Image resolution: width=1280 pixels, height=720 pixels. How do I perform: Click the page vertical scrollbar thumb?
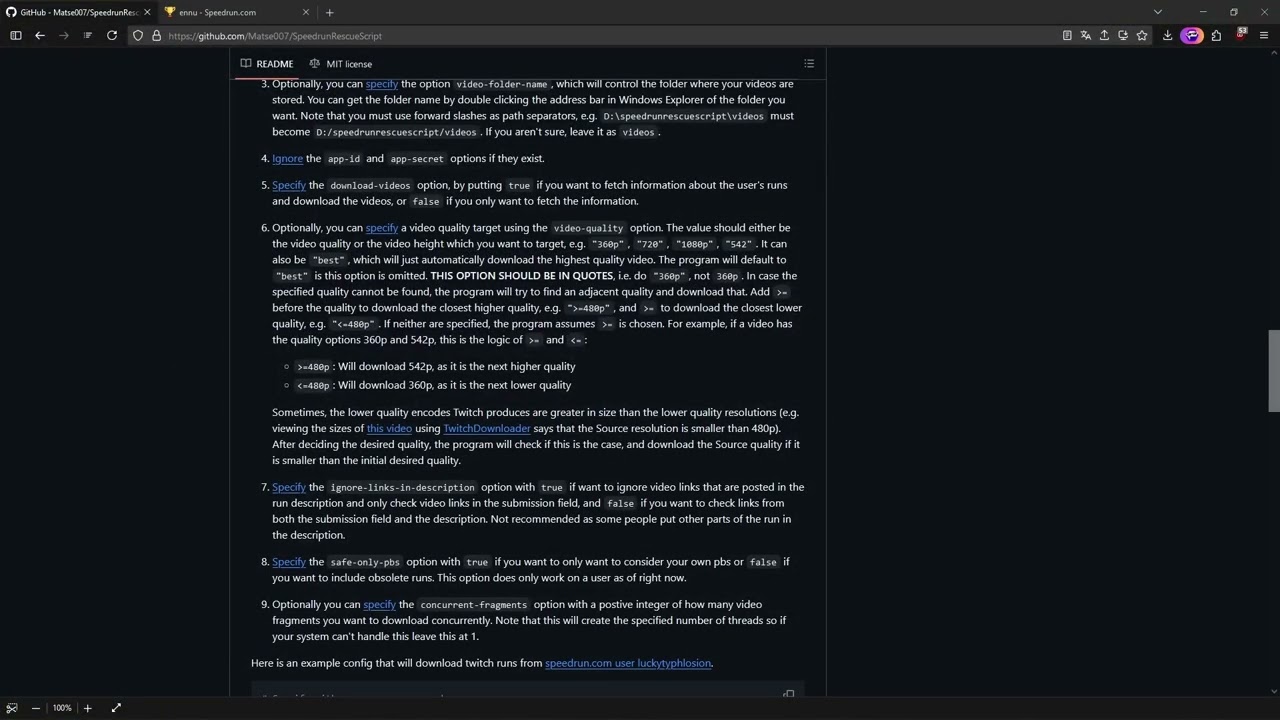point(1274,370)
